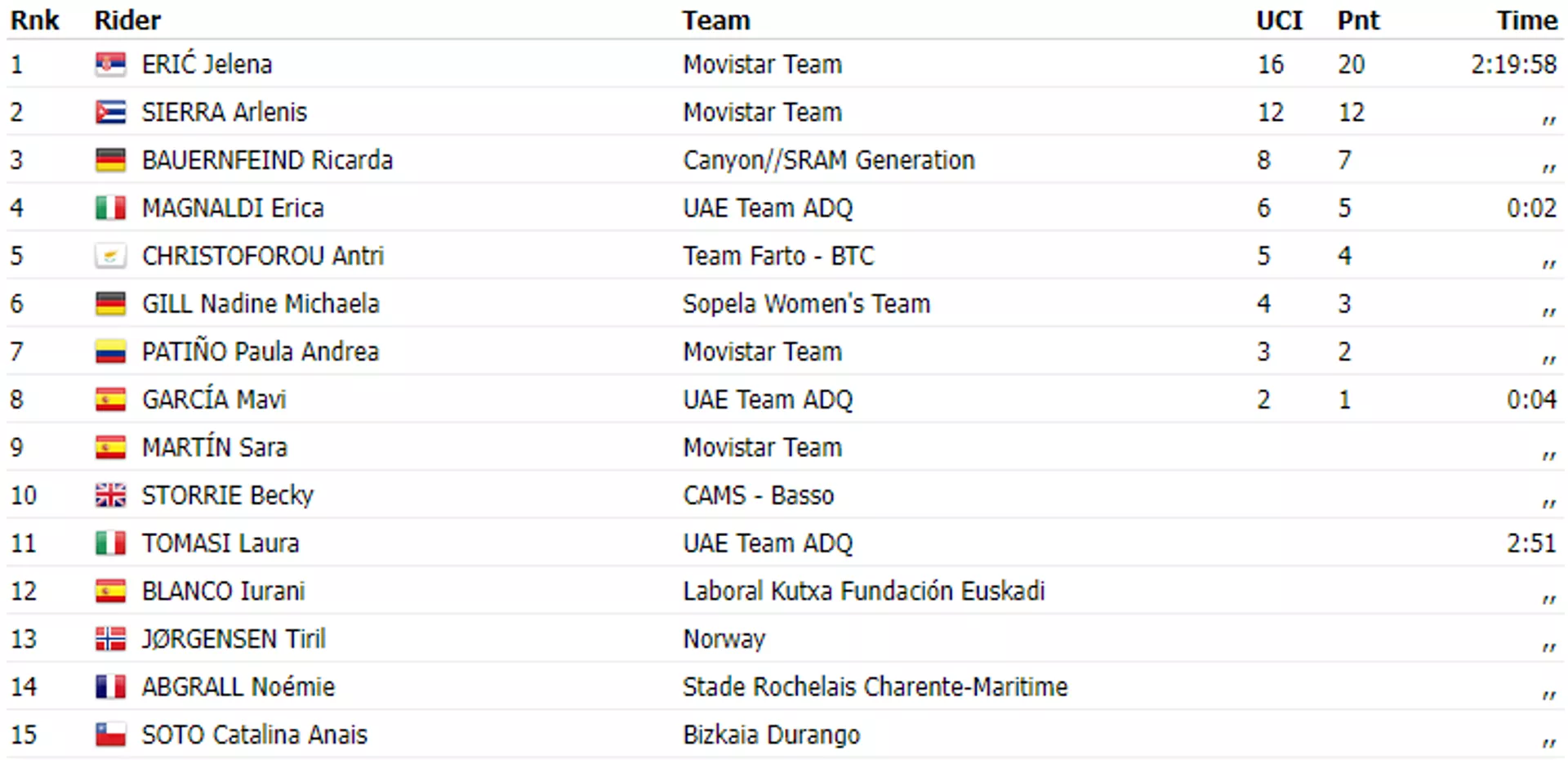Open the Canyon//SRAM Generation team link
This screenshot has height=760, width=1568.
pos(829,160)
